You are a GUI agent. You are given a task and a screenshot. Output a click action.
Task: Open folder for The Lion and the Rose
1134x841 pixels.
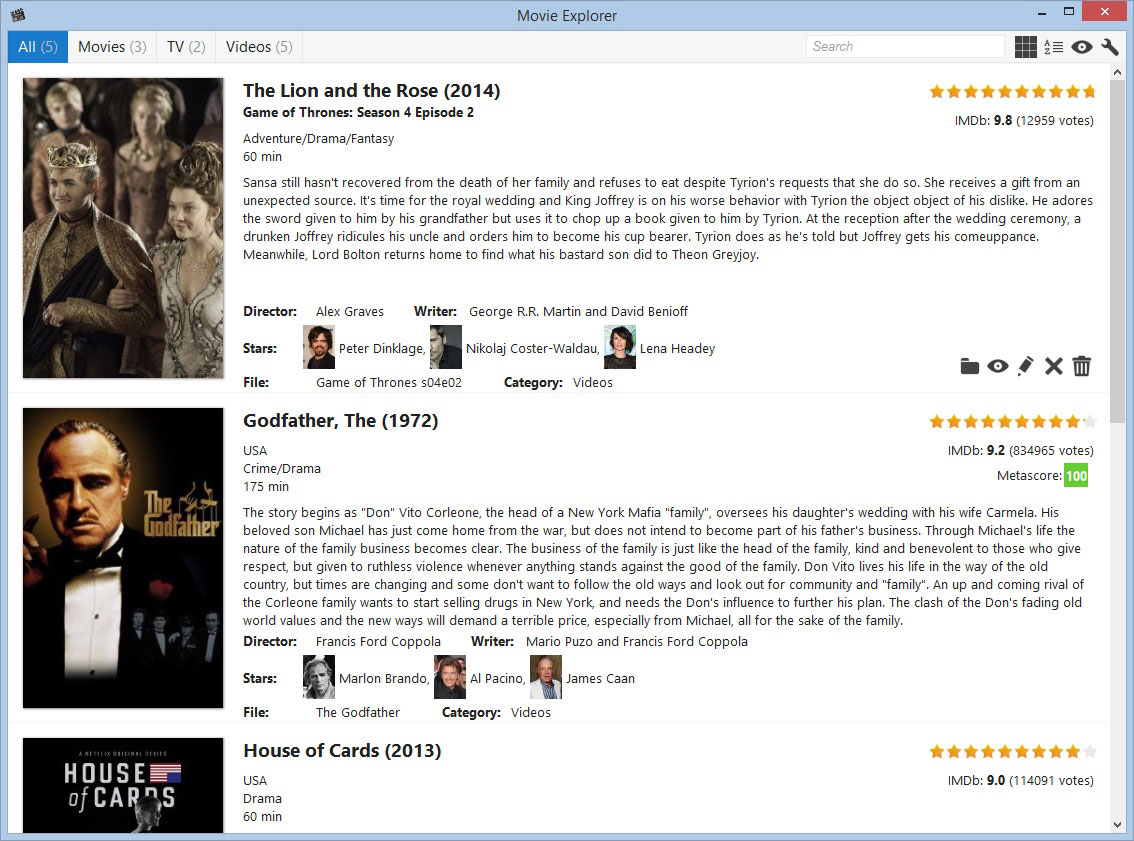coord(970,367)
